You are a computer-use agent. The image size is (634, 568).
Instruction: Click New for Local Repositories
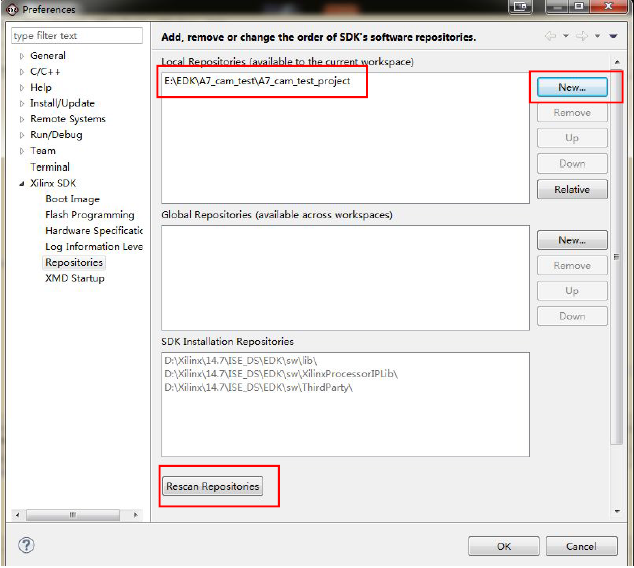(572, 88)
